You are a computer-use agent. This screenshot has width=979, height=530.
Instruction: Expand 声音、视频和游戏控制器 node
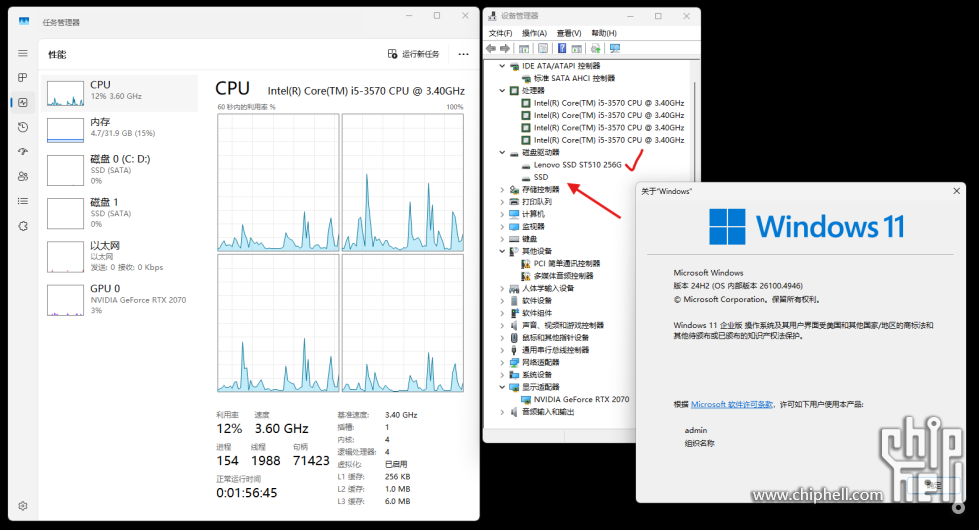pyautogui.click(x=502, y=325)
